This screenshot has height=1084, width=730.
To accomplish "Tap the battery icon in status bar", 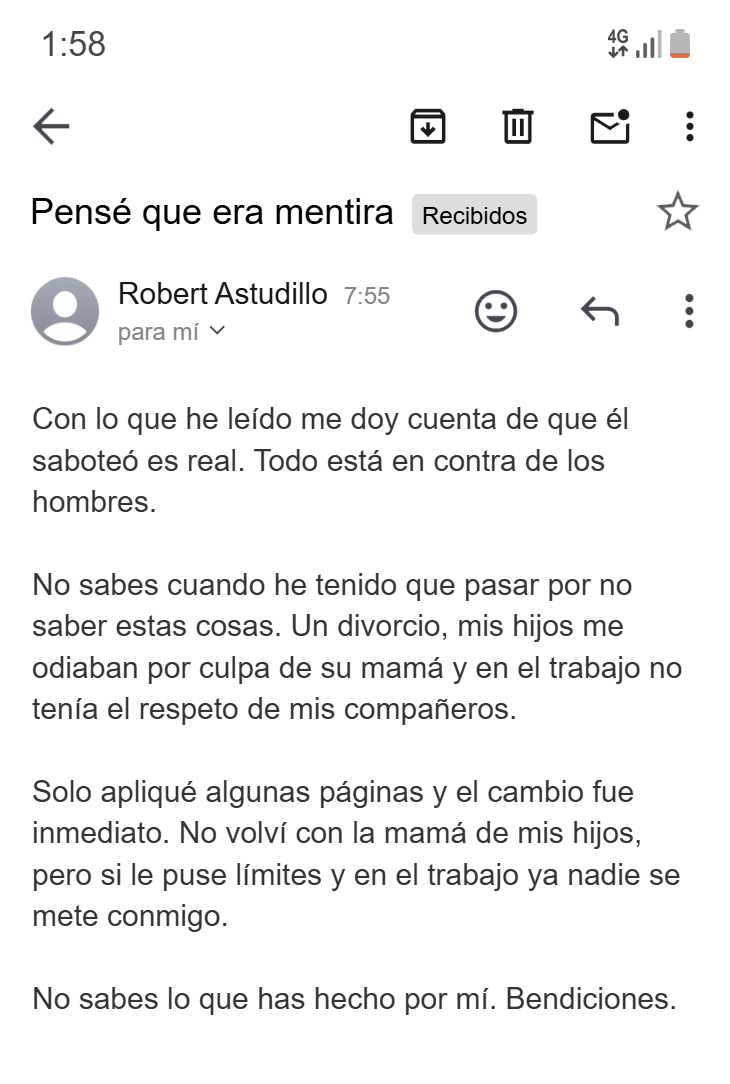I will [x=680, y=44].
